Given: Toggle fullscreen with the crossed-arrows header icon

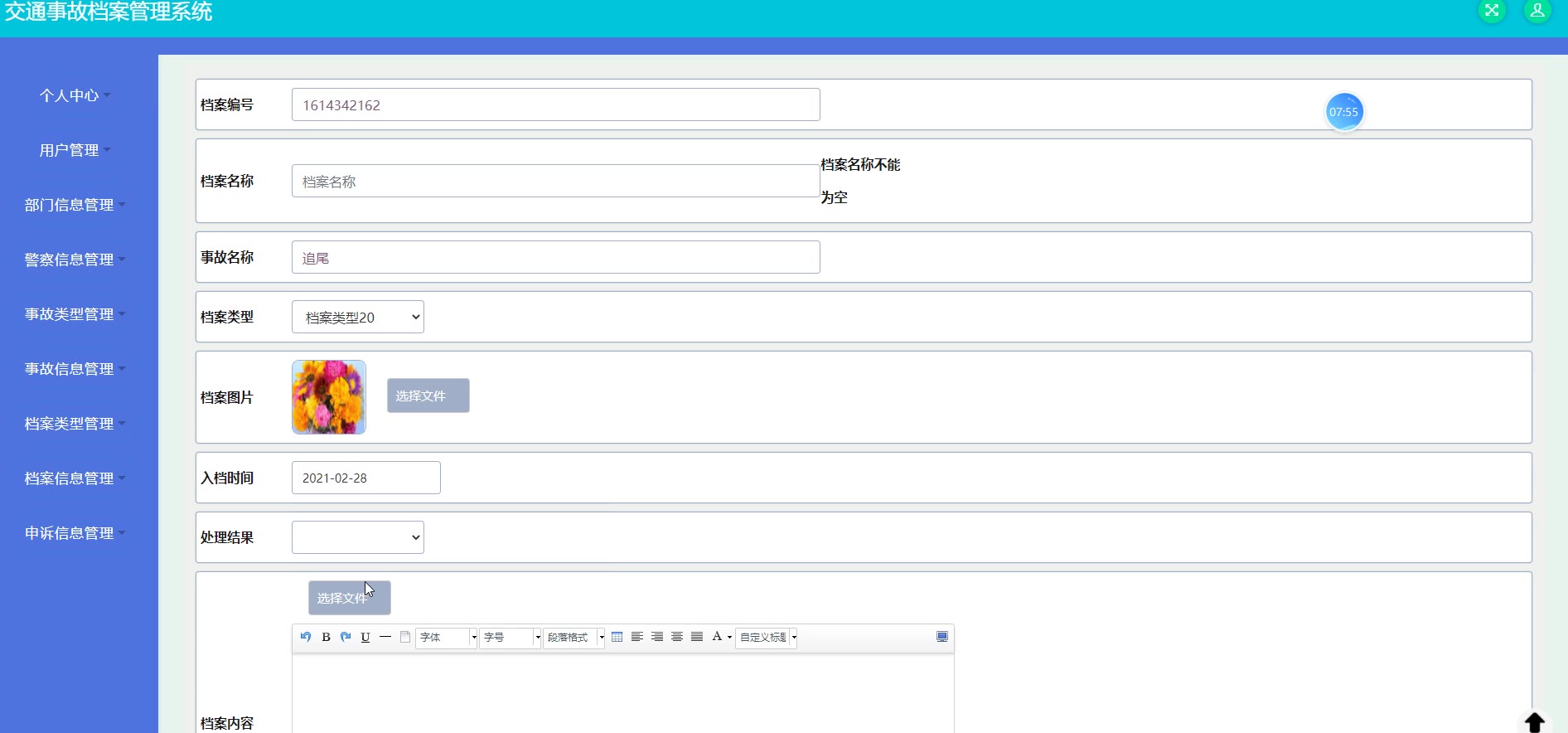Looking at the screenshot, I should pyautogui.click(x=1492, y=11).
